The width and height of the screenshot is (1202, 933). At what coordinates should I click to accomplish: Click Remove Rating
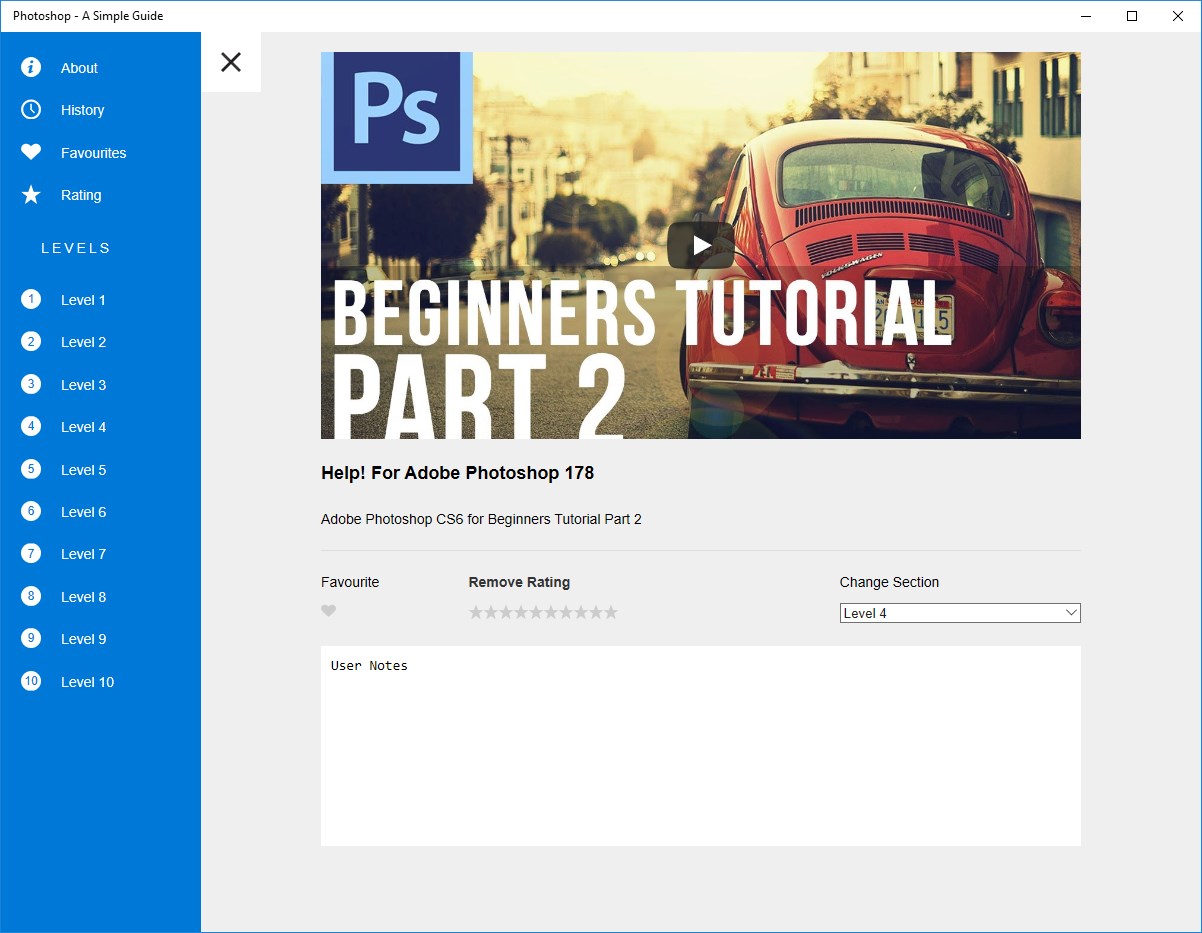pyautogui.click(x=519, y=582)
